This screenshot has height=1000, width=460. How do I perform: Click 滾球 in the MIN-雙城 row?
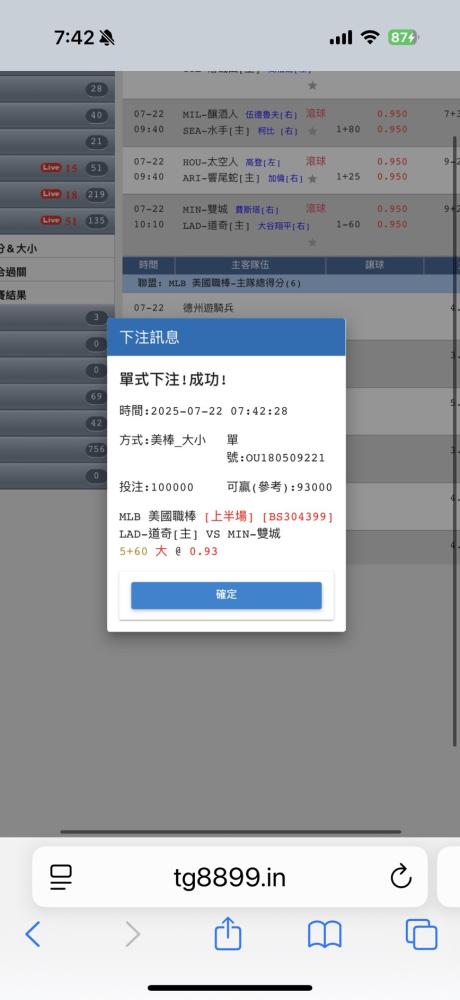(316, 209)
